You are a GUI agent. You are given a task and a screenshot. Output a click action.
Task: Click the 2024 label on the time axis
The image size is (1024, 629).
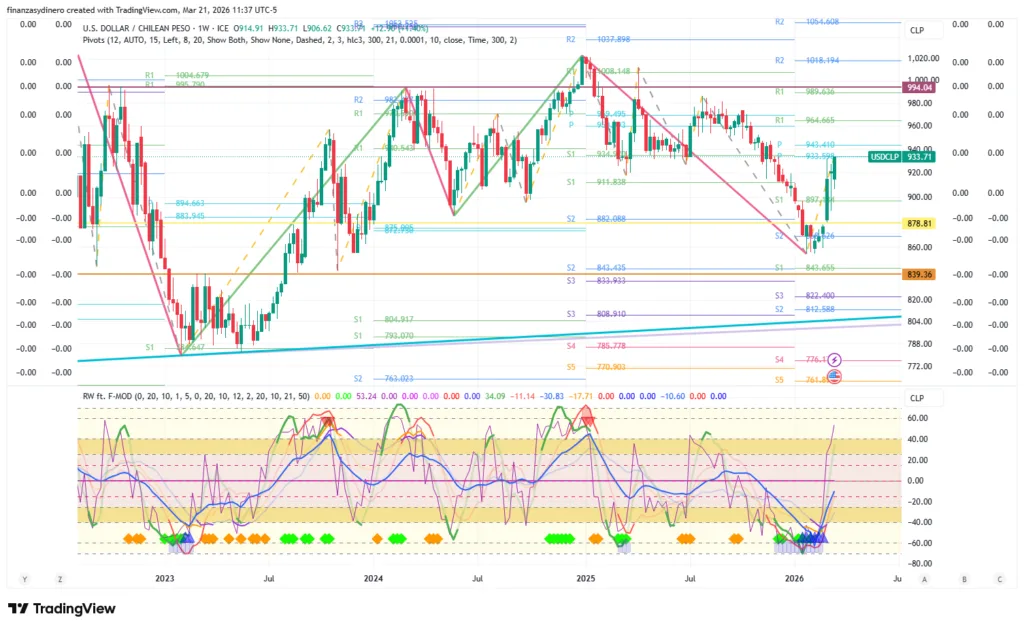pyautogui.click(x=373, y=578)
